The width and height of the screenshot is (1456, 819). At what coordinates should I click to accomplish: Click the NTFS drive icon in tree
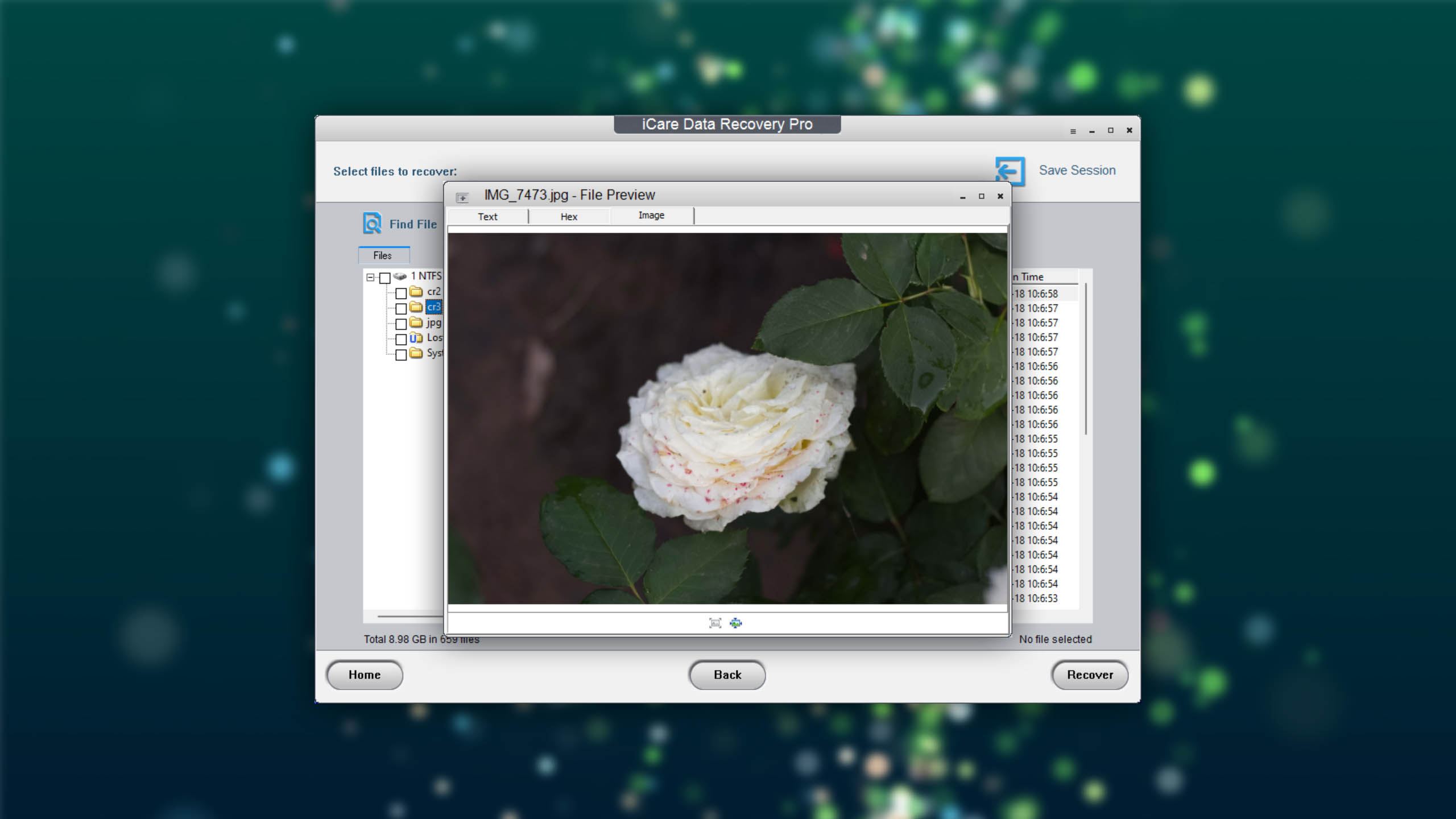pos(400,276)
